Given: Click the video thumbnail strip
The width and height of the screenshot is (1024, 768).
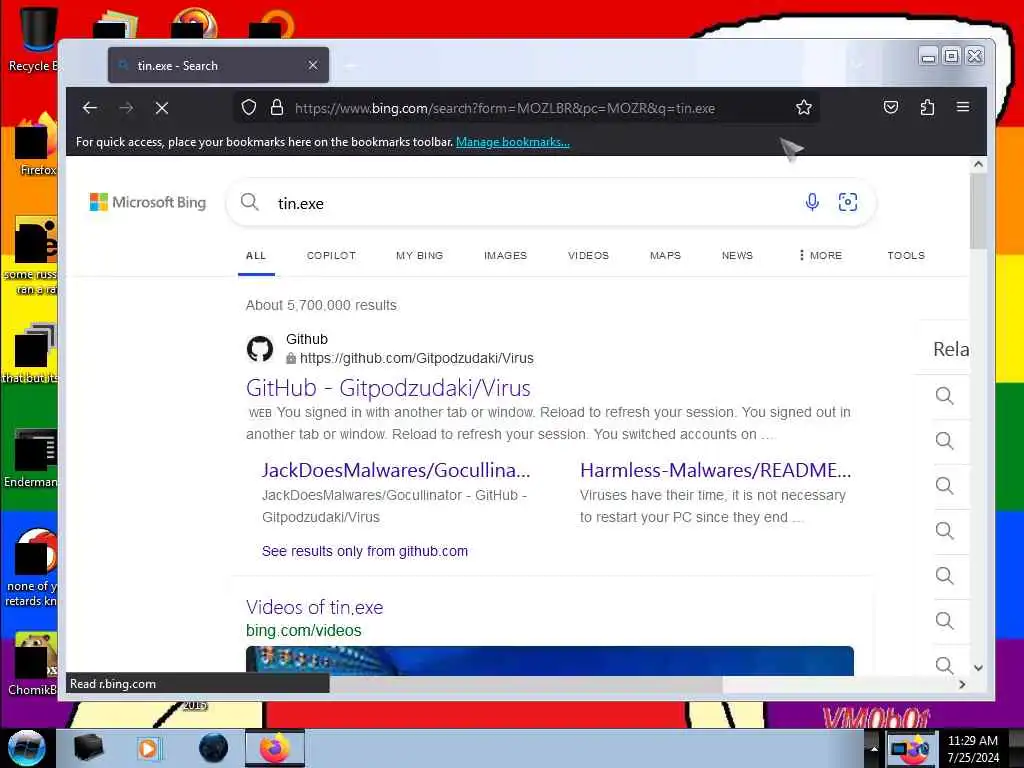Looking at the screenshot, I should click(550, 661).
